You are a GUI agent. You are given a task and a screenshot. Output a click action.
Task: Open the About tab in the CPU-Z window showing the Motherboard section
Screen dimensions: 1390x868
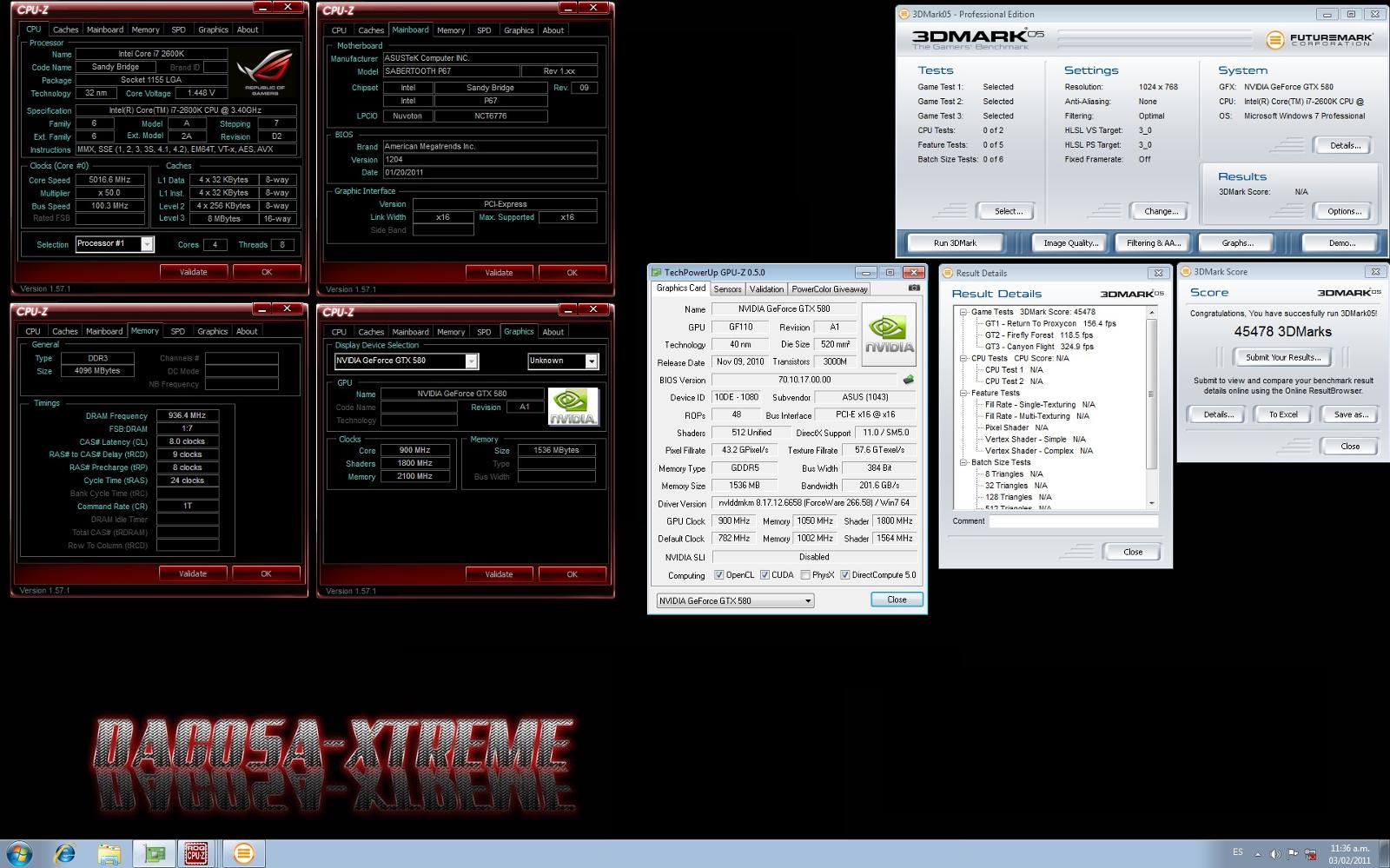(x=553, y=30)
